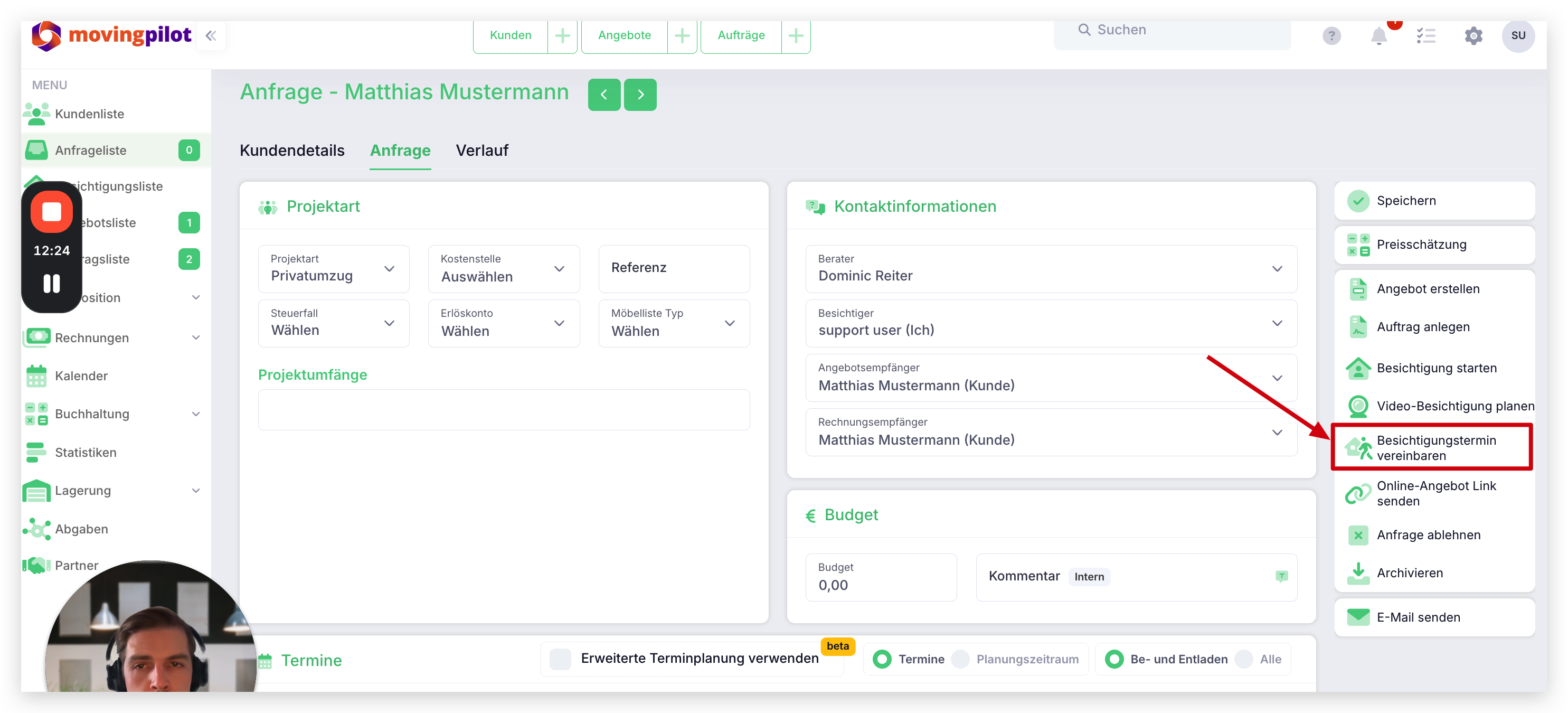Screen dimensions: 1568x713
Task: Click the Online-Angebot Link chain icon
Action: point(1357,494)
